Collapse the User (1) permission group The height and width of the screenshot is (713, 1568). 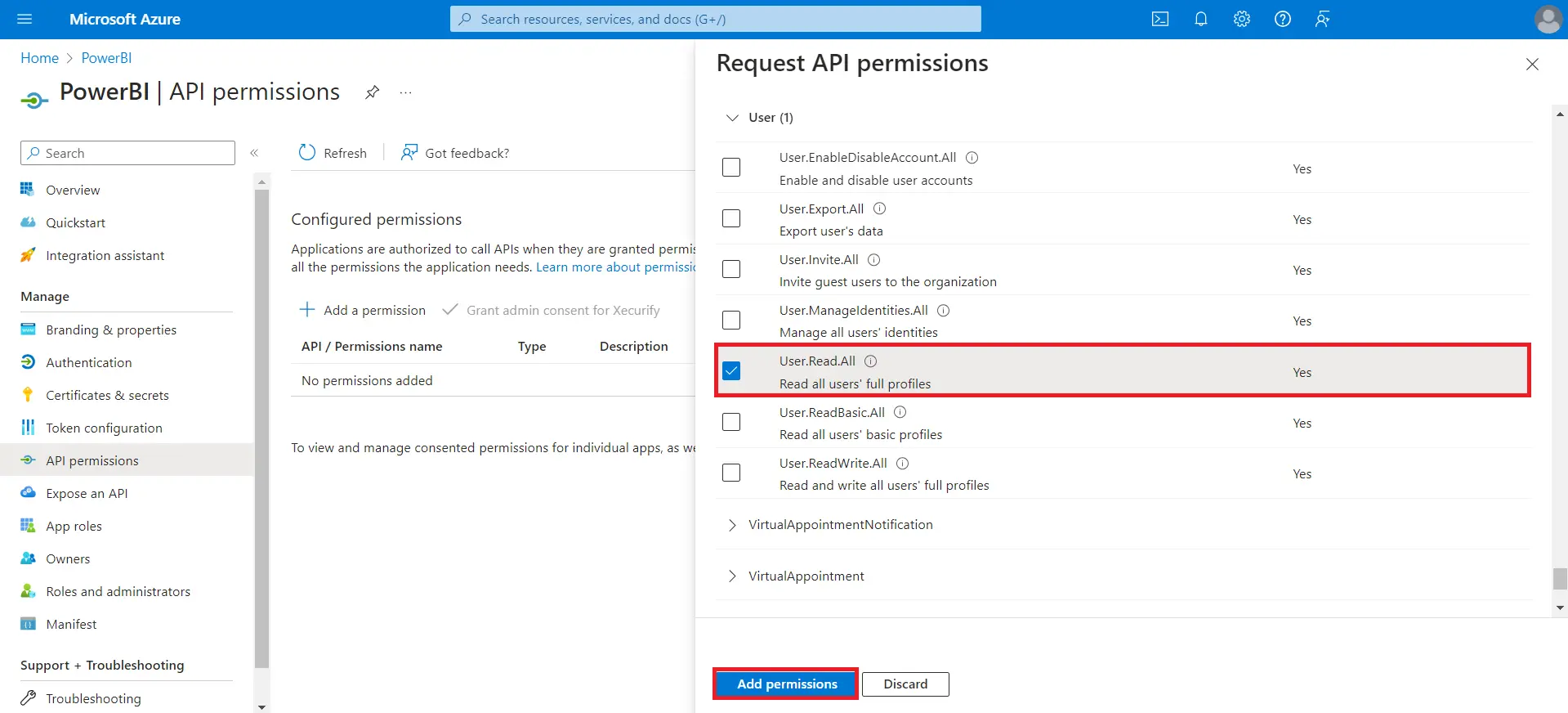point(732,118)
